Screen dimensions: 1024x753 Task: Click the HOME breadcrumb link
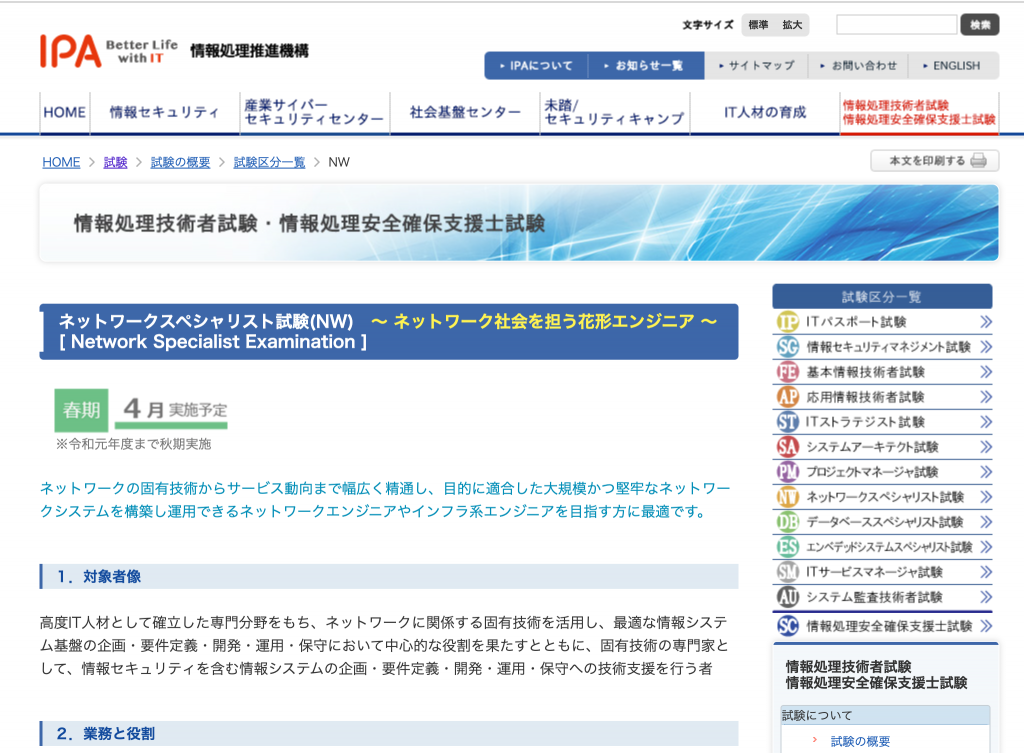(x=61, y=162)
